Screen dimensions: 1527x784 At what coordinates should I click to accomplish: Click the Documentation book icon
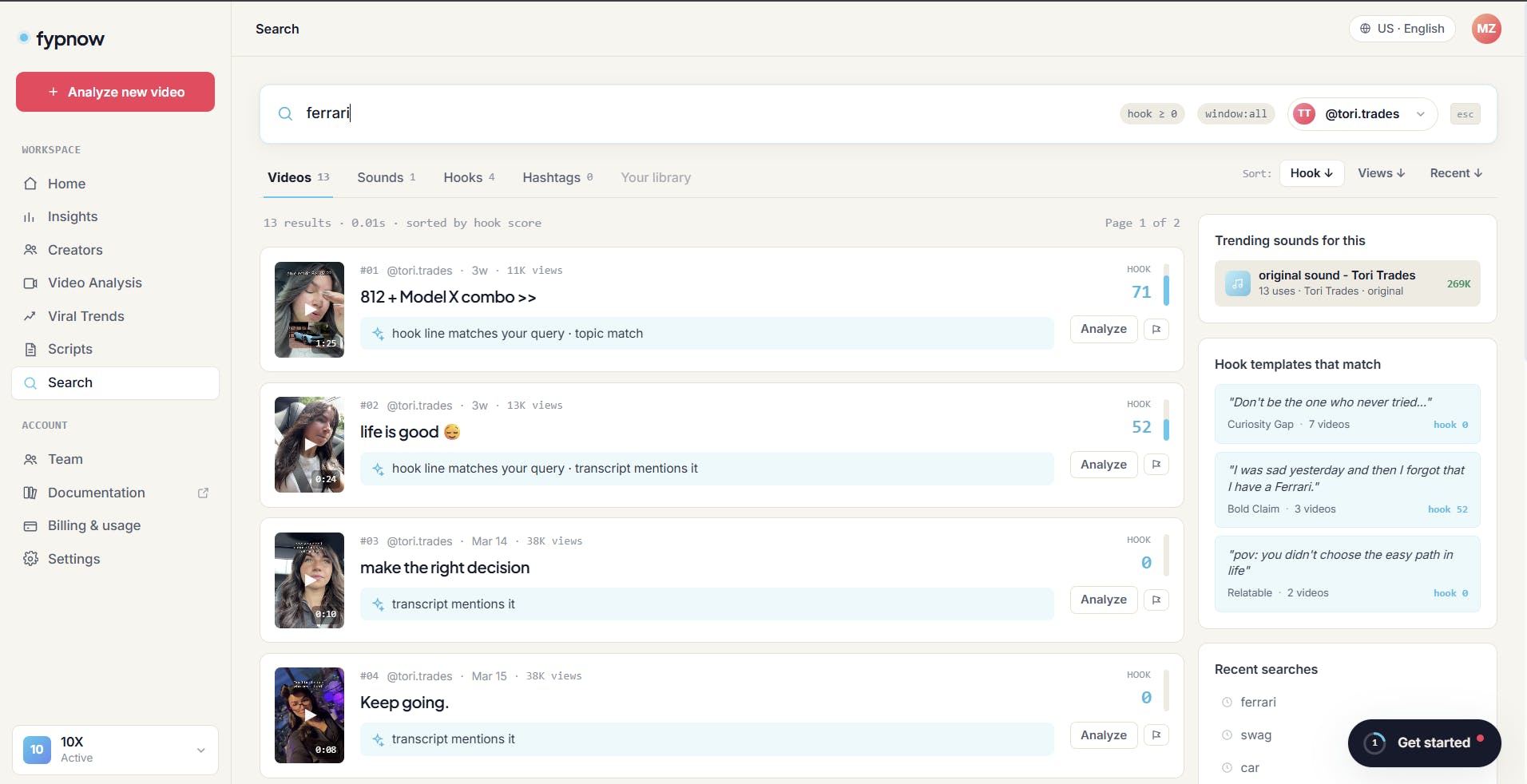click(x=30, y=493)
